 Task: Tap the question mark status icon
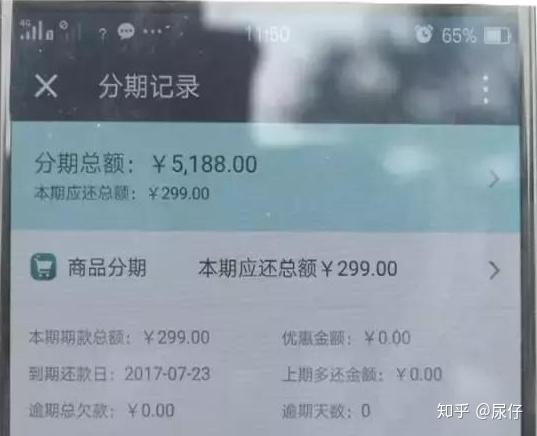point(102,34)
